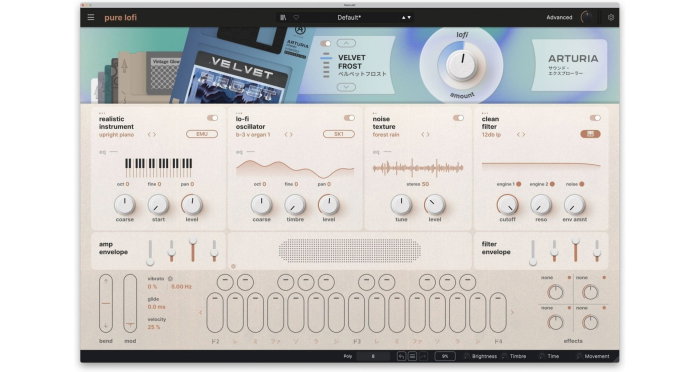Toggle realistic instrument engine on/off
This screenshot has height=372, width=700.
pos(212,118)
